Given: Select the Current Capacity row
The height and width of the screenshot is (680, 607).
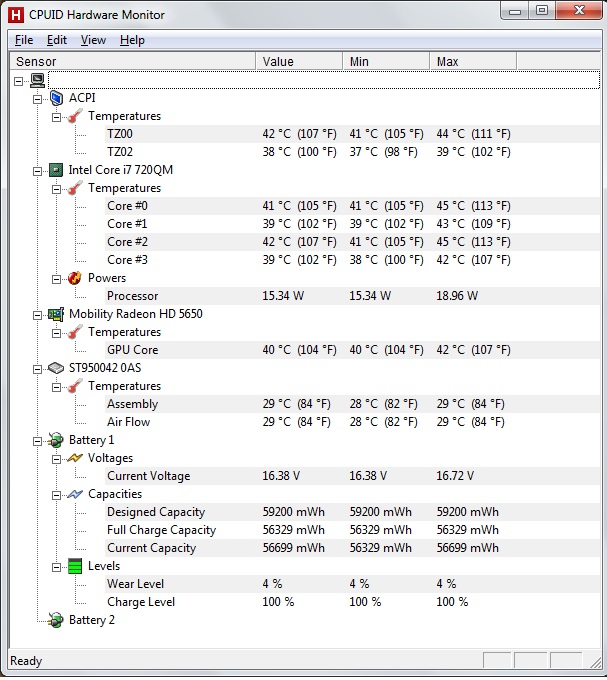Looking at the screenshot, I should point(352,548).
